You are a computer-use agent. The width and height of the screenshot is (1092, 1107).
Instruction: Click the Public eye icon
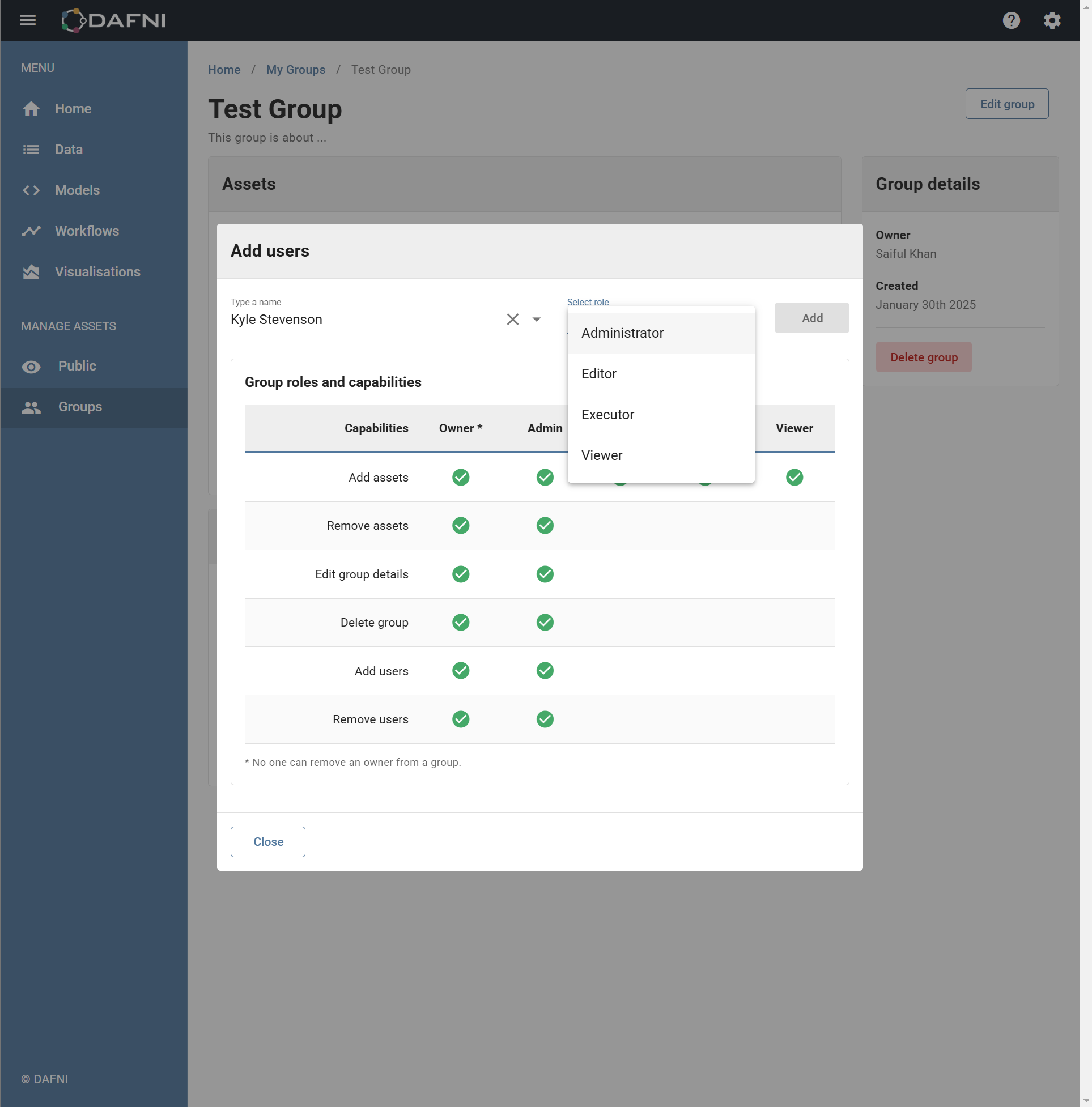[x=31, y=367]
